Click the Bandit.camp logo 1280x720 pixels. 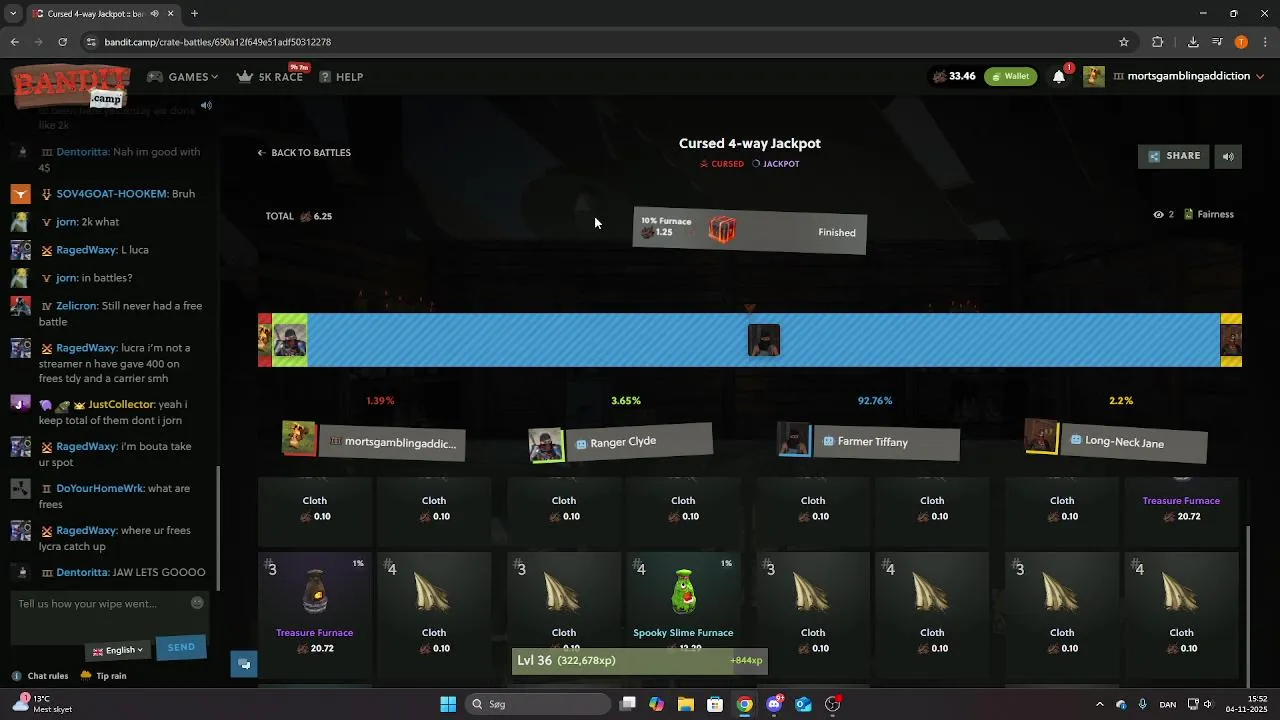pyautogui.click(x=71, y=85)
